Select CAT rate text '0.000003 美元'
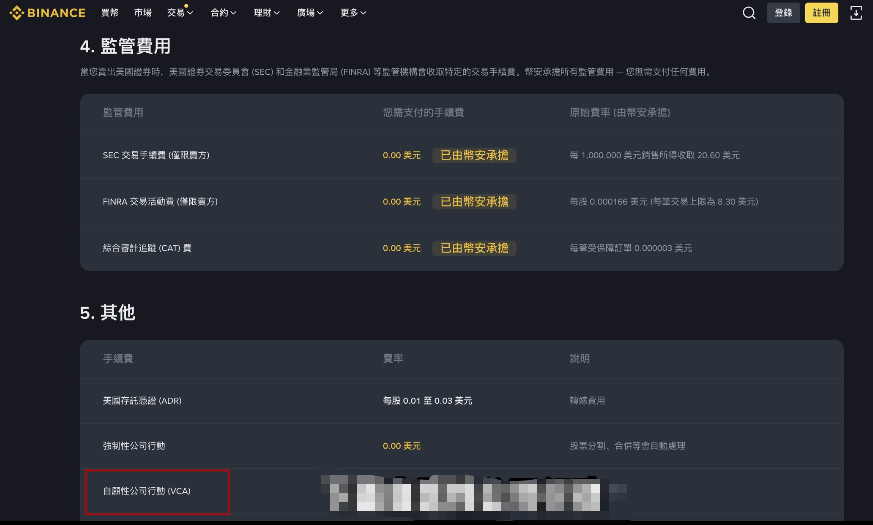Viewport: 873px width, 525px height. point(663,248)
